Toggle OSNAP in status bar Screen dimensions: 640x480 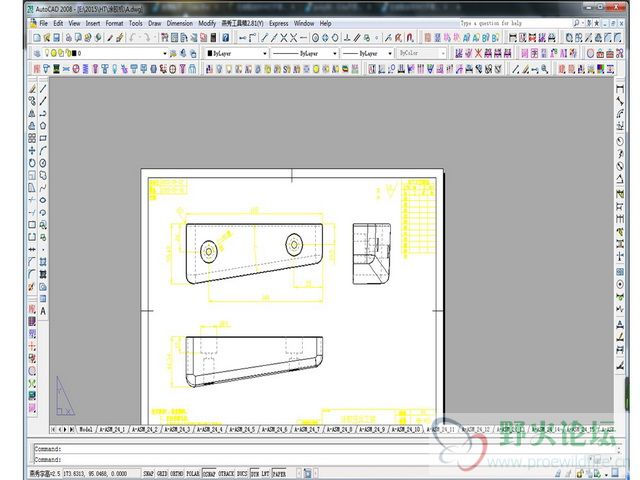(x=209, y=473)
